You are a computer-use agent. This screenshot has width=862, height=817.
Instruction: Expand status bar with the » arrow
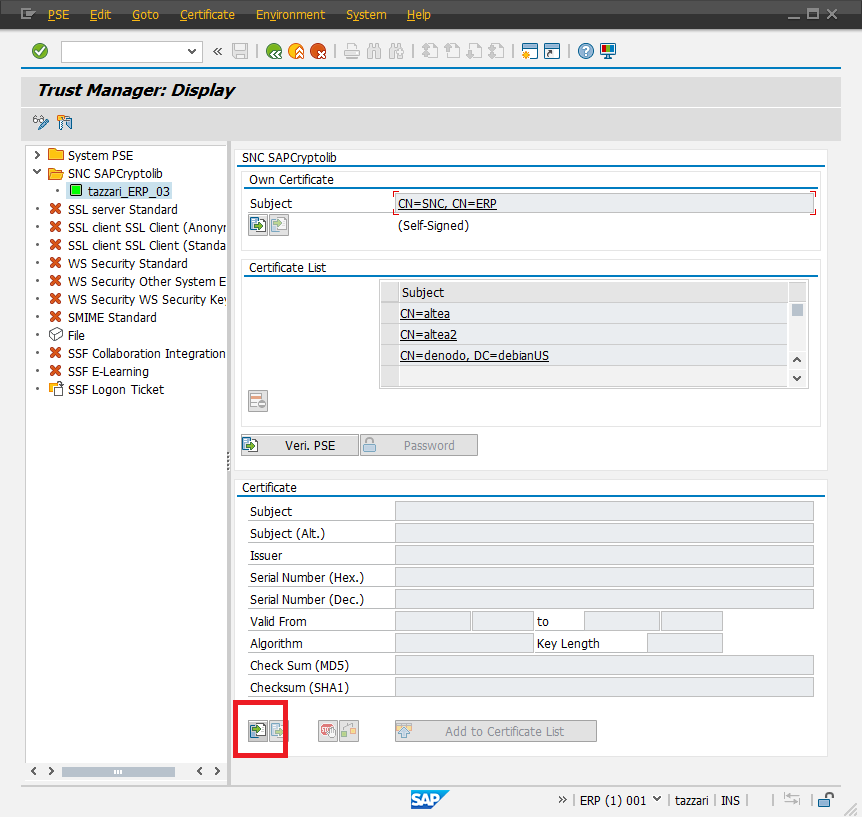tap(562, 800)
